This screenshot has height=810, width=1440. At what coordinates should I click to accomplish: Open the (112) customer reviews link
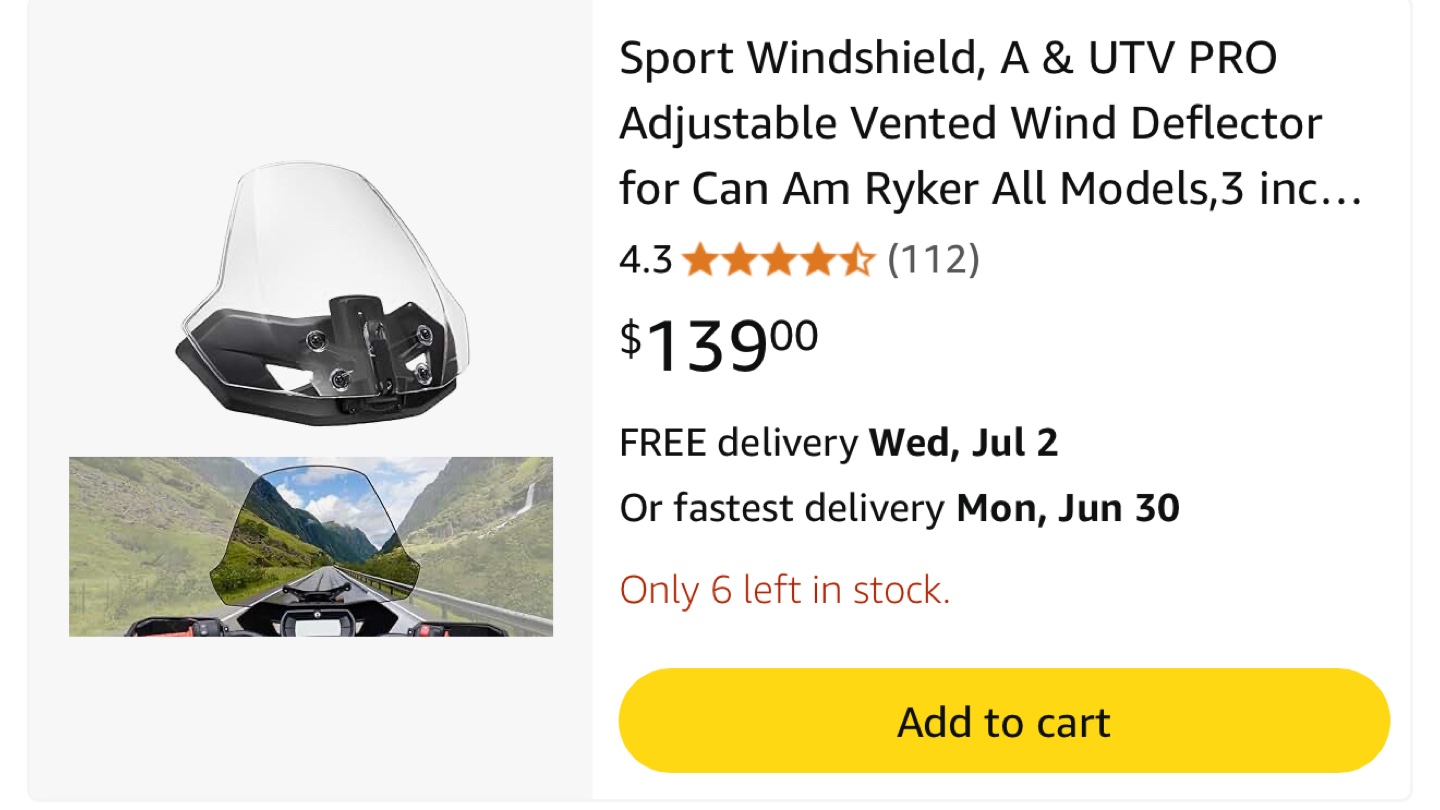[933, 261]
